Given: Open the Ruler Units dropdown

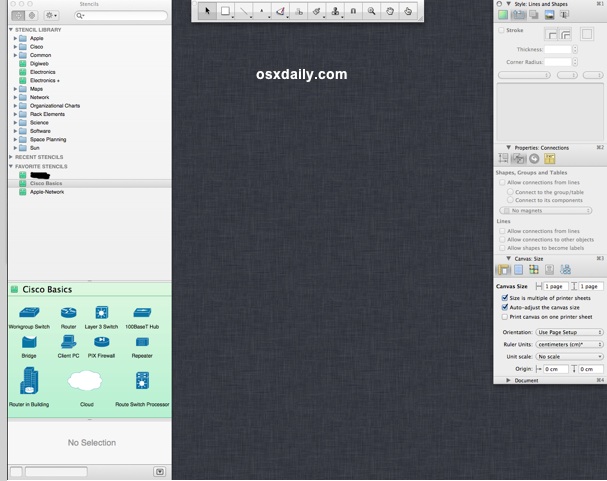Looking at the screenshot, I should [569, 344].
